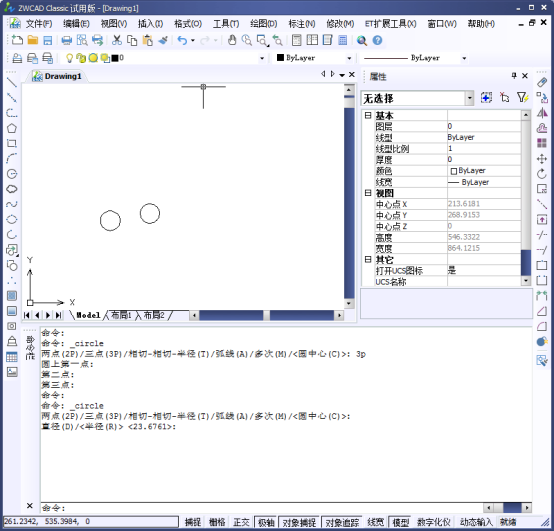This screenshot has width=554, height=531.
Task: Select the Line draw tool
Action: [12, 82]
